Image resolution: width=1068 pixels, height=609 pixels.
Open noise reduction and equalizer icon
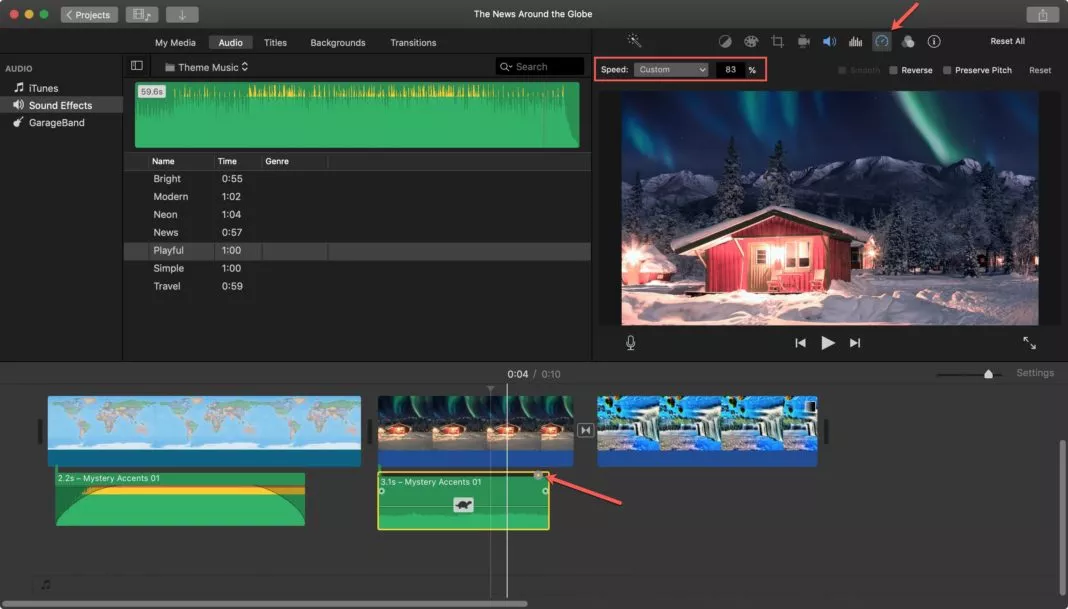pyautogui.click(x=855, y=42)
